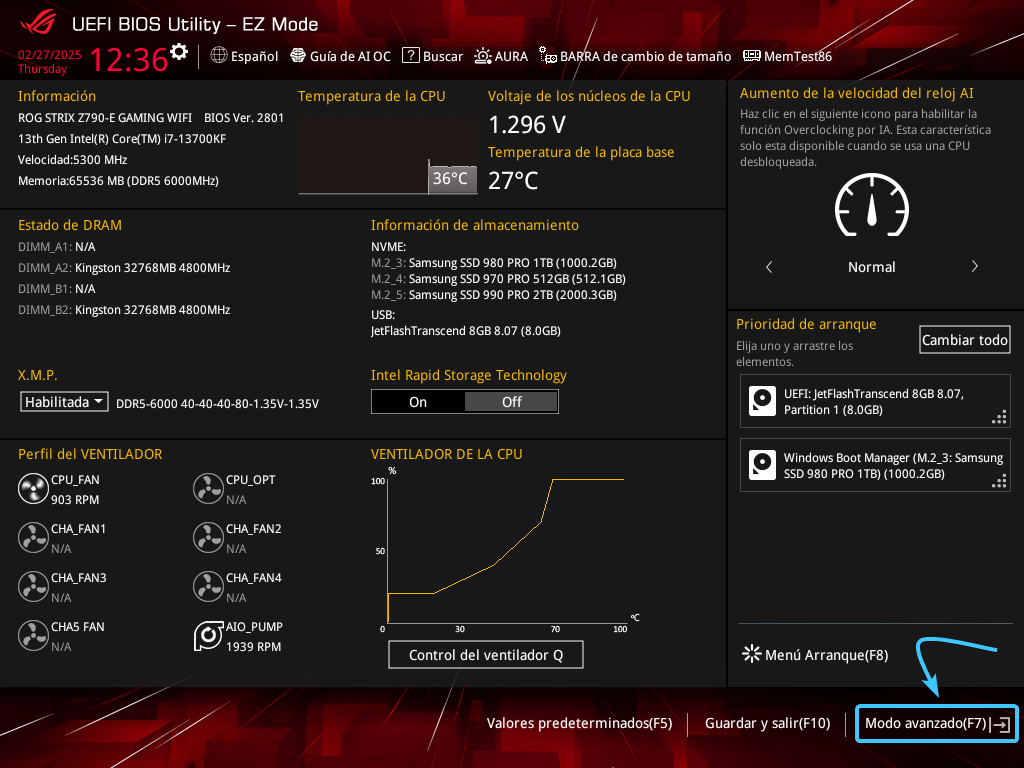Grab drag handle on JetFlashTranscend entry
The width and height of the screenshot is (1024, 768).
tap(999, 417)
